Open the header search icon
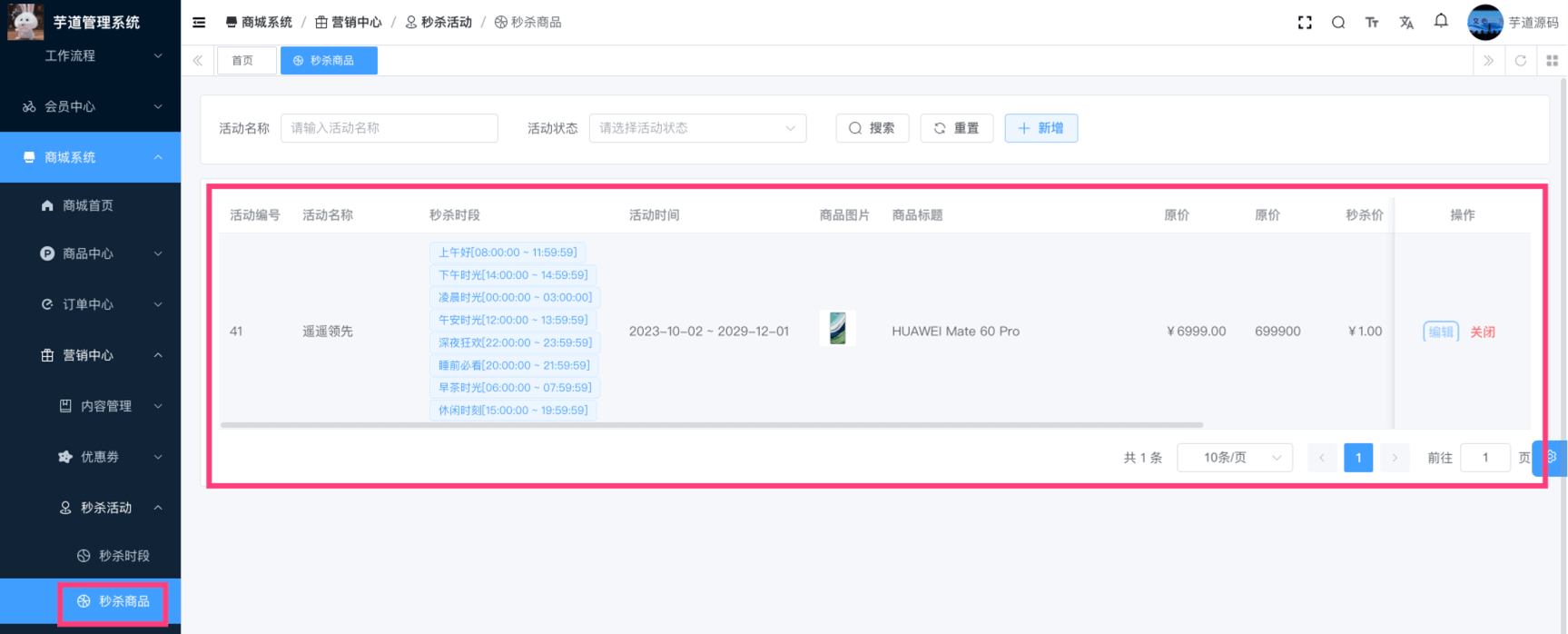The height and width of the screenshot is (634, 1568). coord(1338,23)
